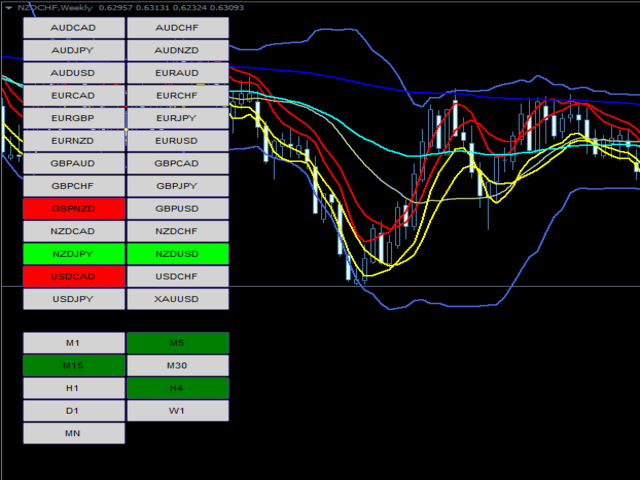Select the GBPJPY pair button
640x480 pixels.
[x=177, y=186]
